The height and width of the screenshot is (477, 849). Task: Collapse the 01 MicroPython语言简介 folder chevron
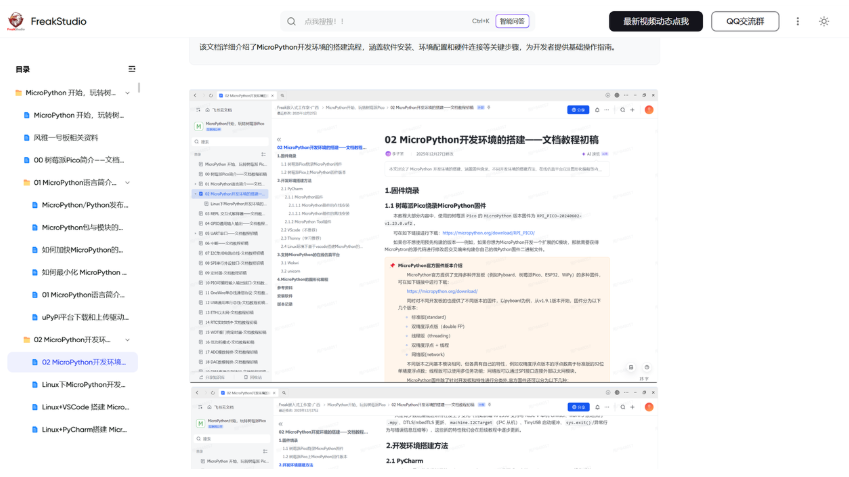[127, 183]
